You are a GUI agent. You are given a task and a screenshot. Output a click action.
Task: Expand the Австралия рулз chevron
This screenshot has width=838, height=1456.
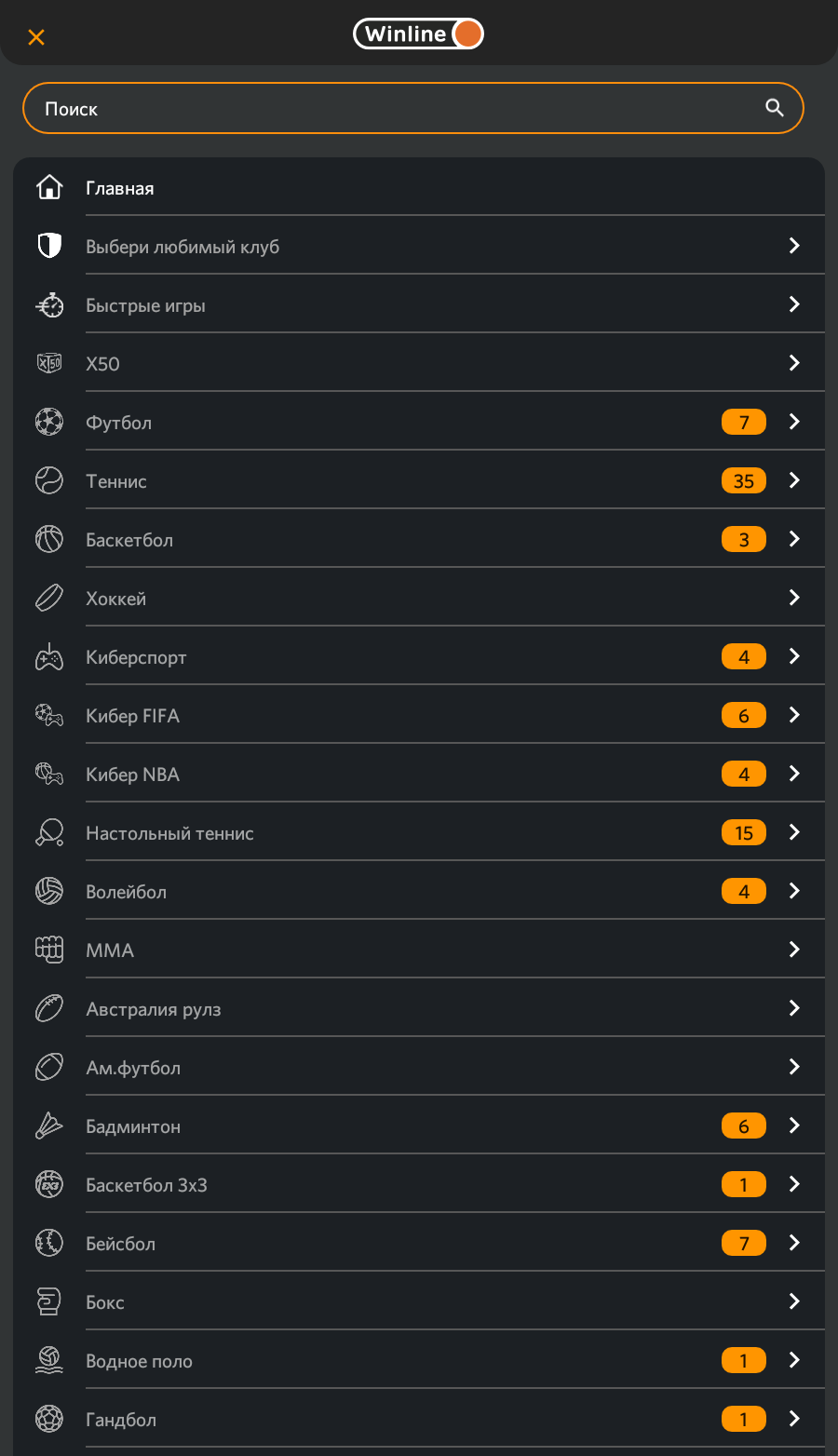794,1008
